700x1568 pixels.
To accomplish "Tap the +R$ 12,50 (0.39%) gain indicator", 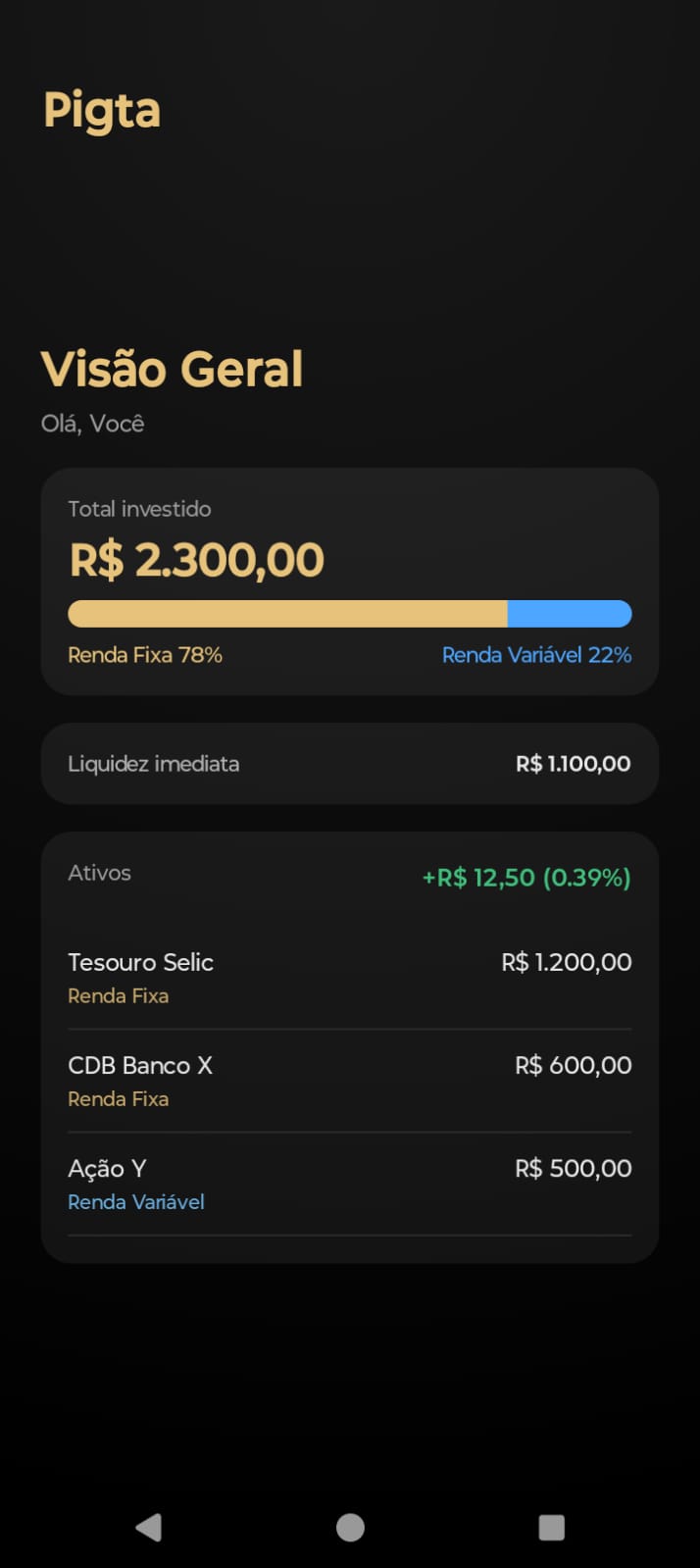I will click(525, 879).
